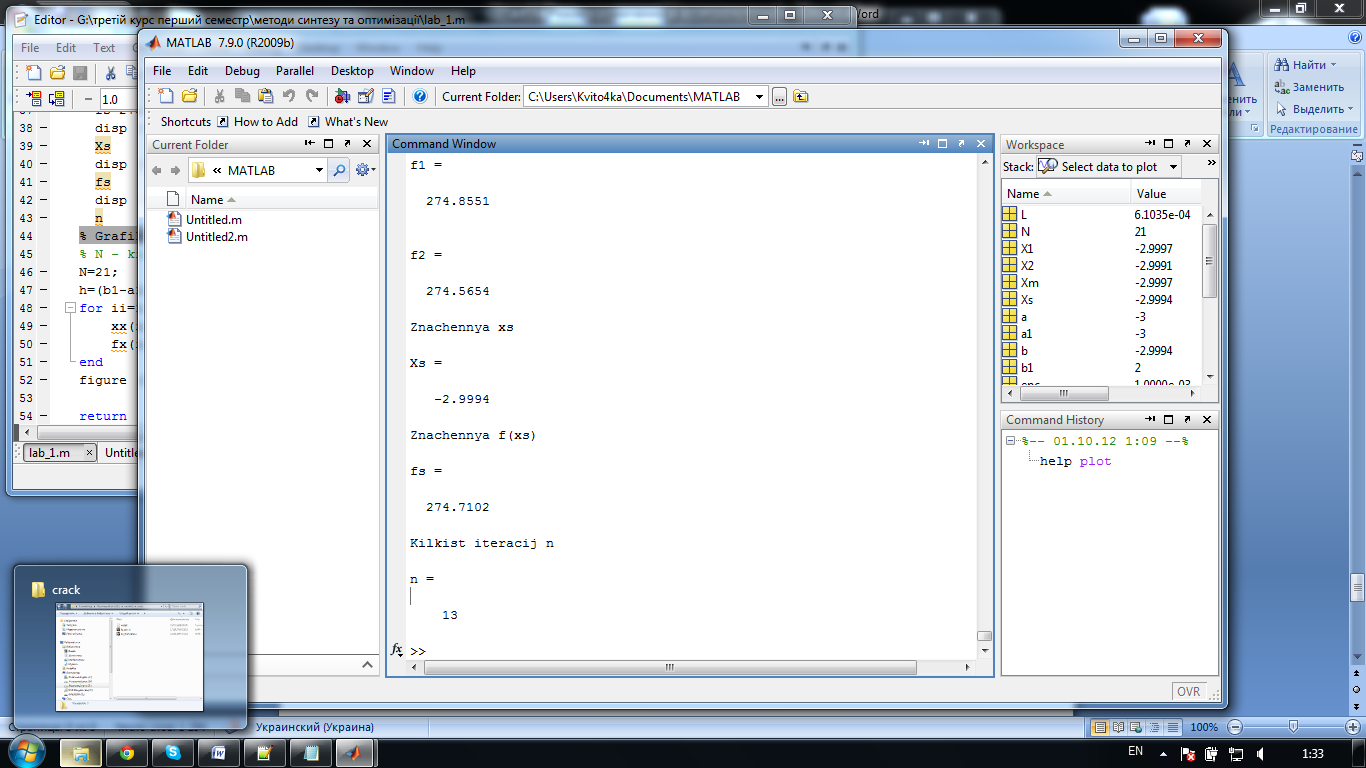Click Shortcuts label in shortcuts bar

click(186, 121)
